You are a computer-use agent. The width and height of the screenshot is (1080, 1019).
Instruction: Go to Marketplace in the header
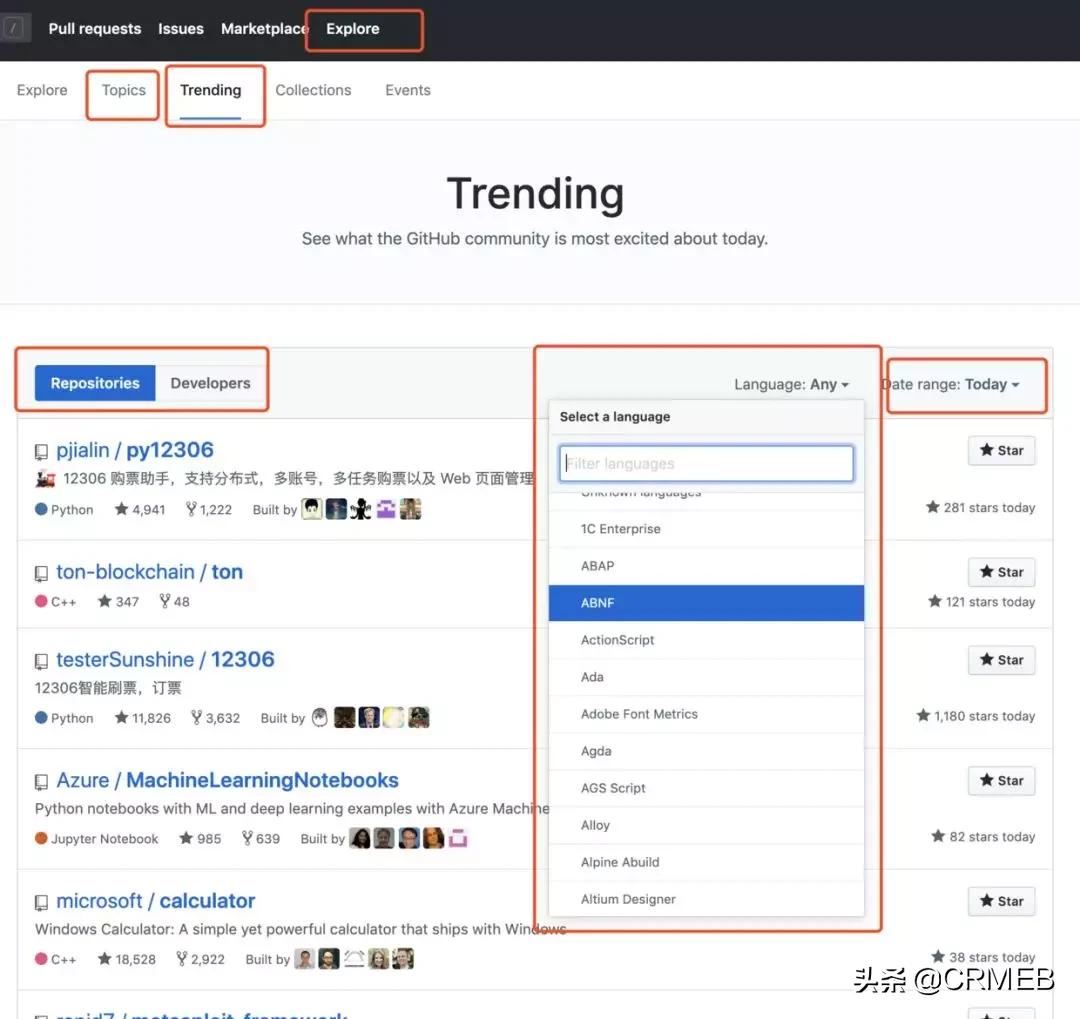click(264, 29)
